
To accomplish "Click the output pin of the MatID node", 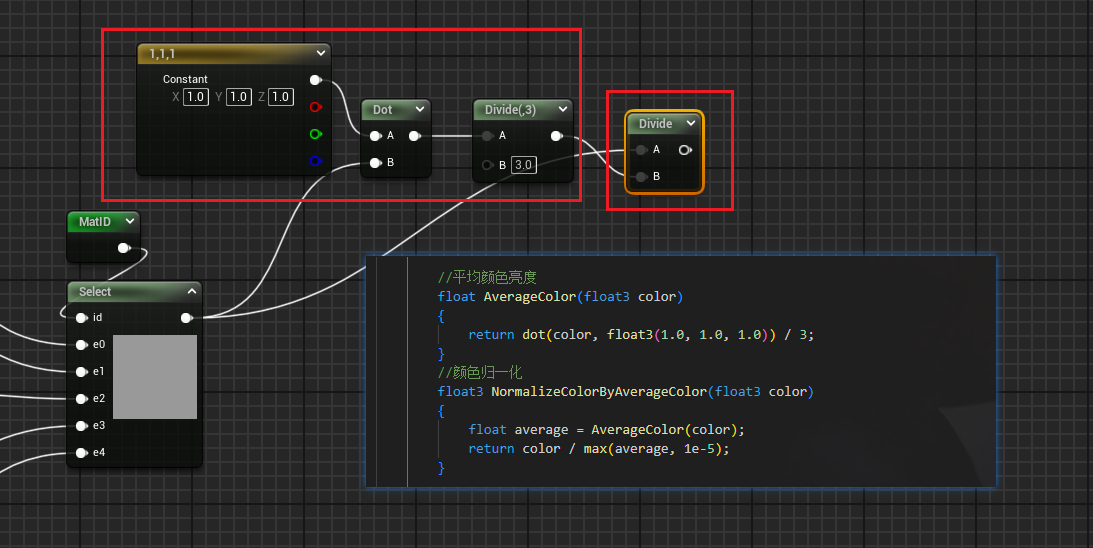I will (x=124, y=248).
